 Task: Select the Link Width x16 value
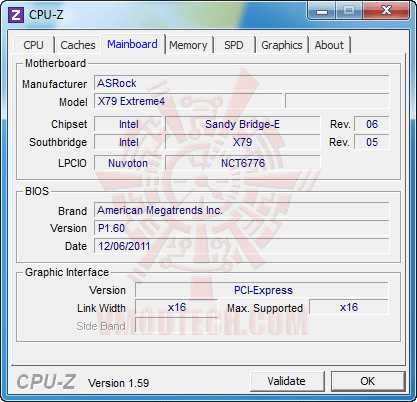[x=177, y=307]
